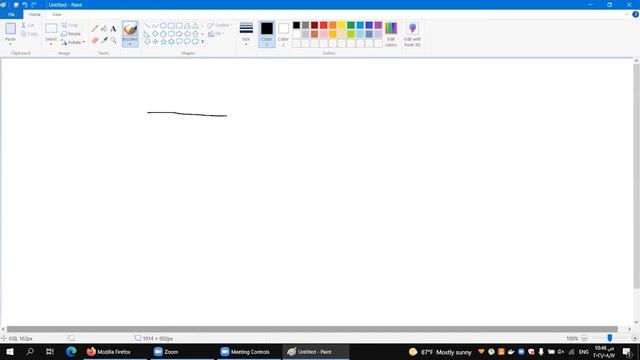Activate Color 2 background box

[283, 34]
